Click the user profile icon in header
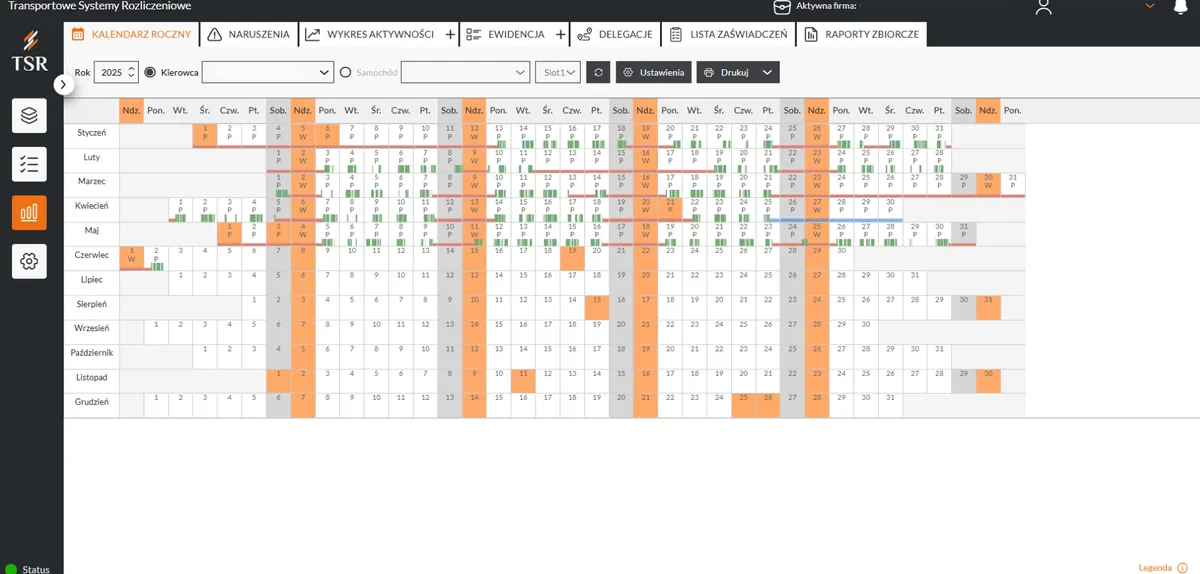This screenshot has height=574, width=1200. [1044, 7]
